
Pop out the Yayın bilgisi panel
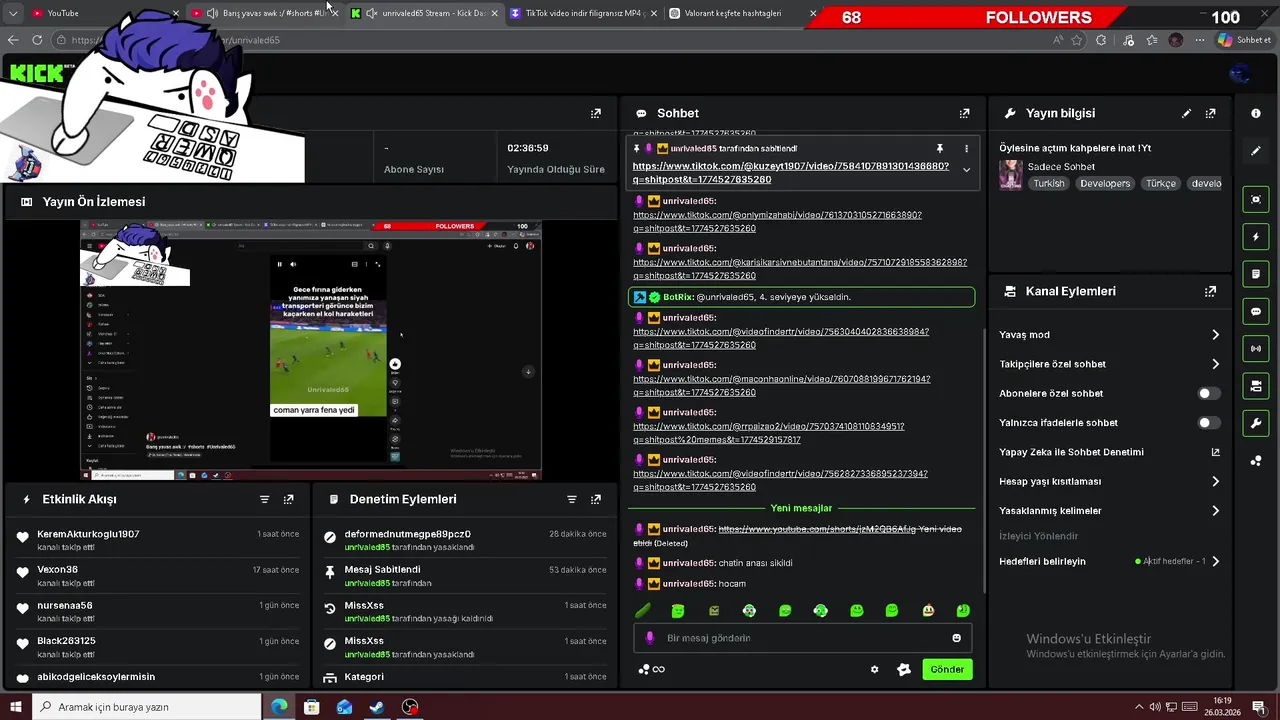(x=1210, y=113)
